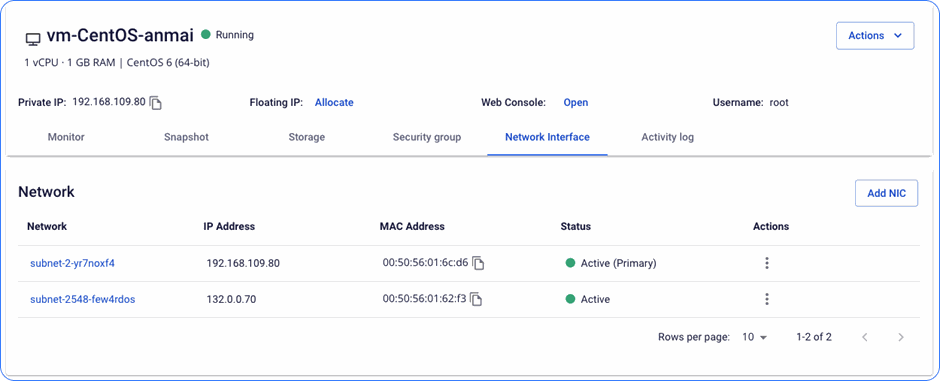
Task: Open subnet-2548-few4rdos network link
Action: (x=82, y=300)
